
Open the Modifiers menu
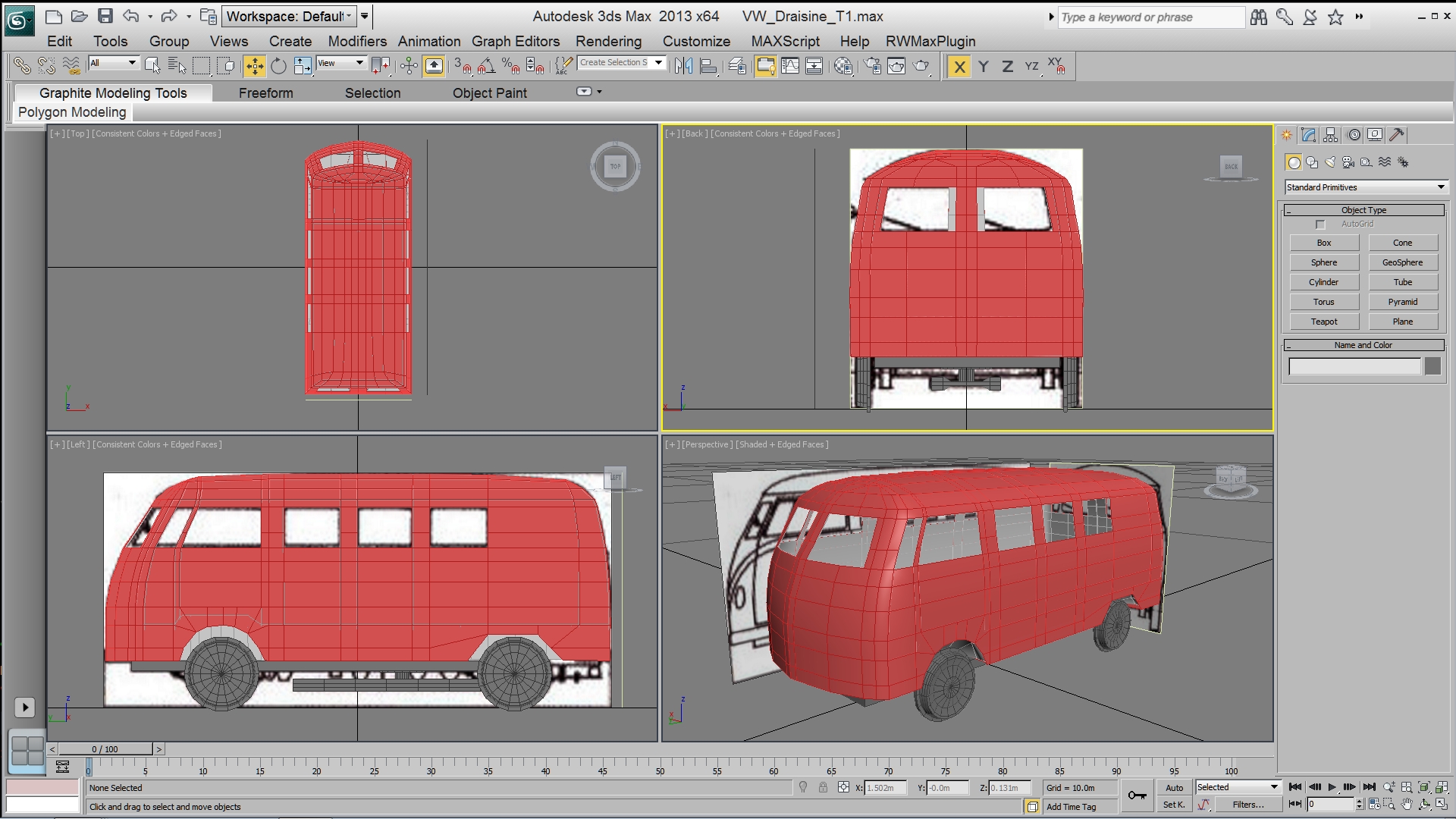356,42
